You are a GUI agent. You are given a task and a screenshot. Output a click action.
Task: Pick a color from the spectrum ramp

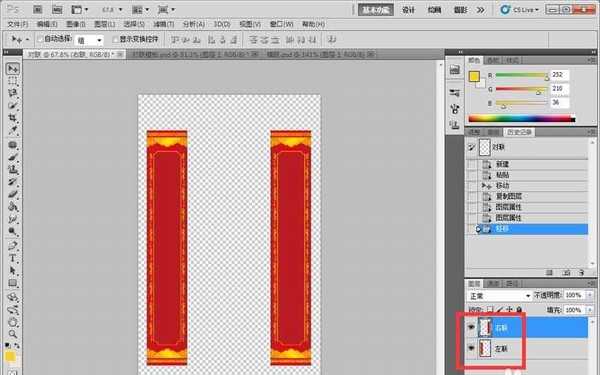pos(522,119)
